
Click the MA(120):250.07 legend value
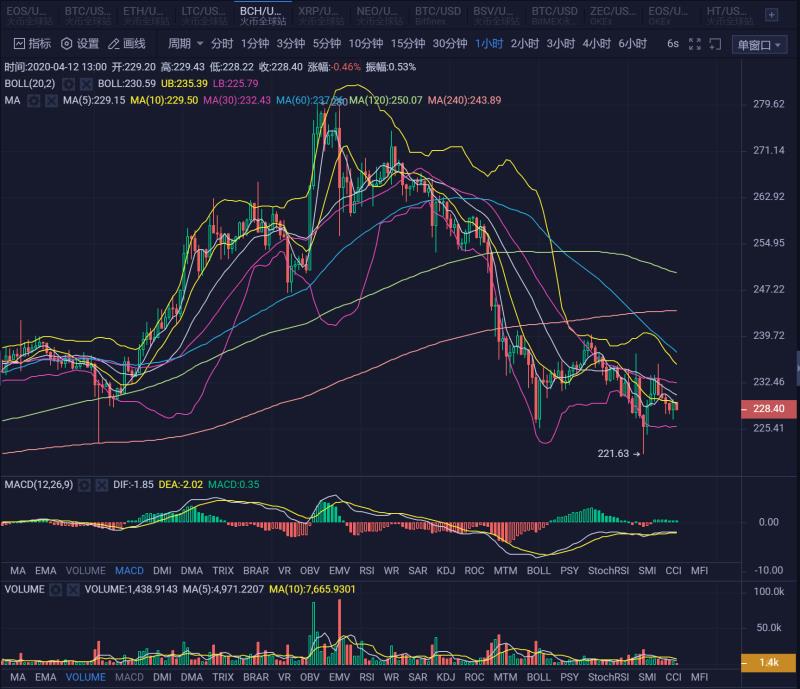tap(386, 101)
